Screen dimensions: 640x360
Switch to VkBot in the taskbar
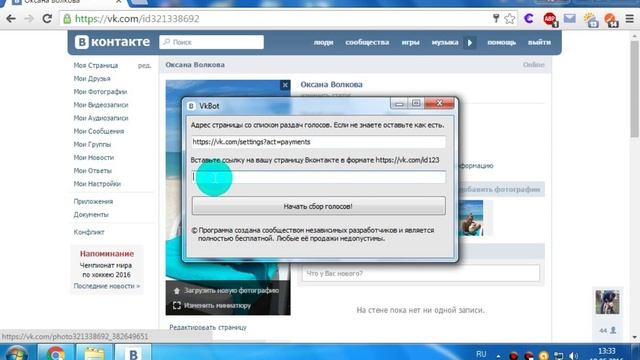(133, 353)
